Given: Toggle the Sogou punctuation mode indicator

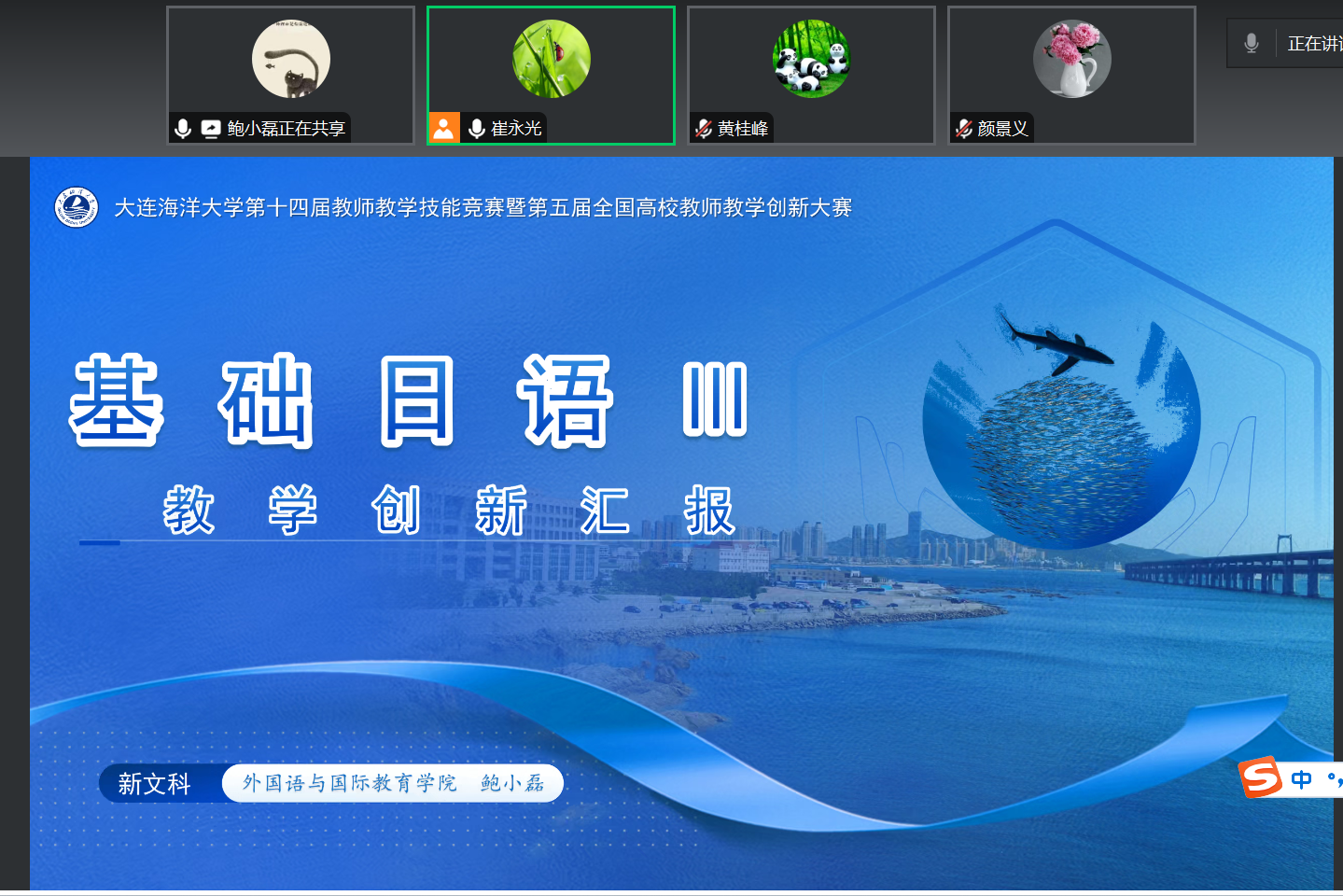Looking at the screenshot, I should tap(1334, 778).
